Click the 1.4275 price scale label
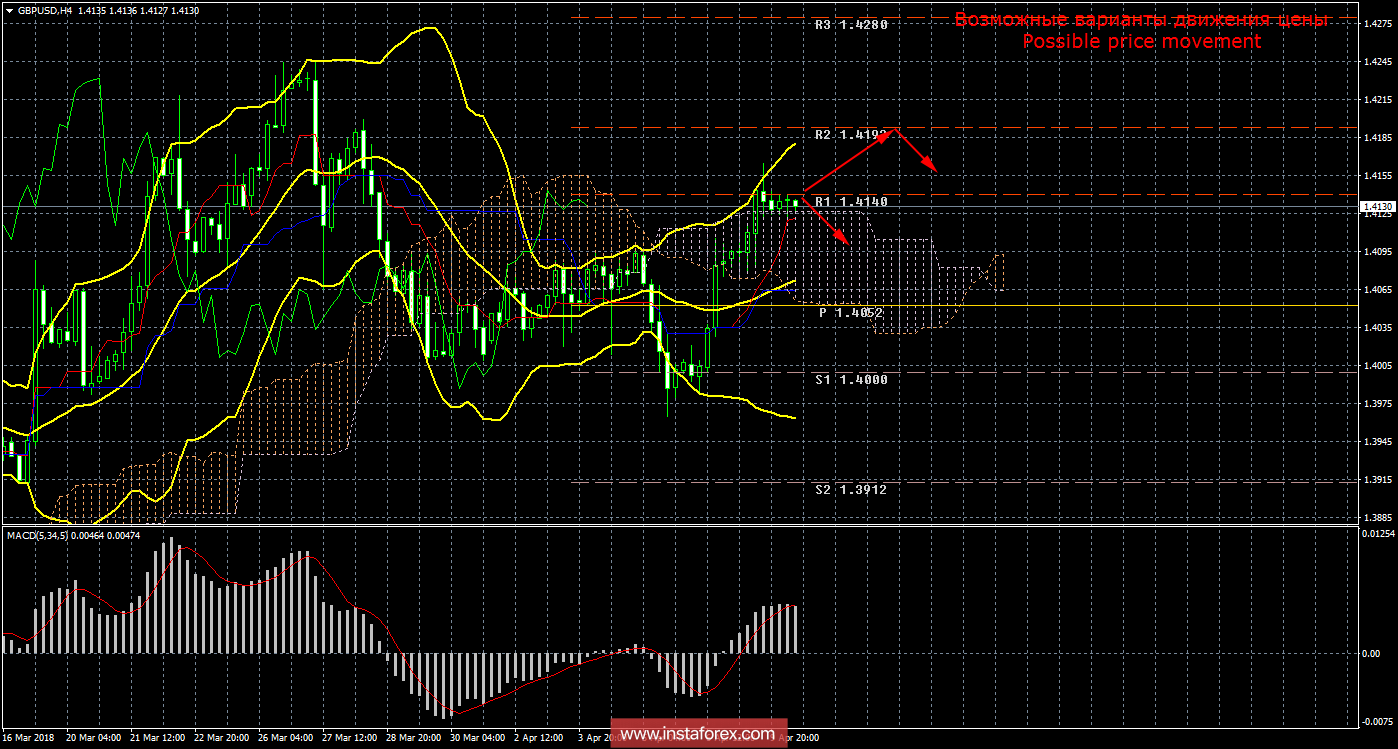The width and height of the screenshot is (1398, 749). [x=1376, y=24]
